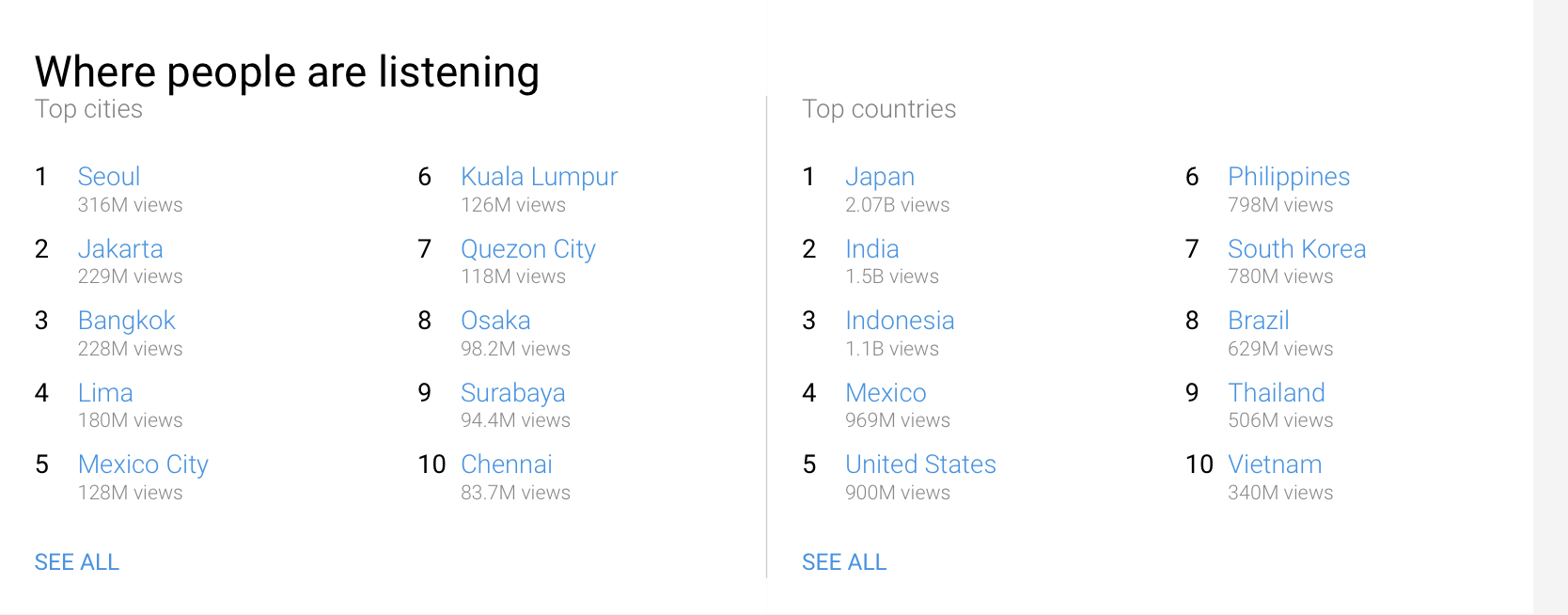Click the Chennai city link

tap(506, 465)
